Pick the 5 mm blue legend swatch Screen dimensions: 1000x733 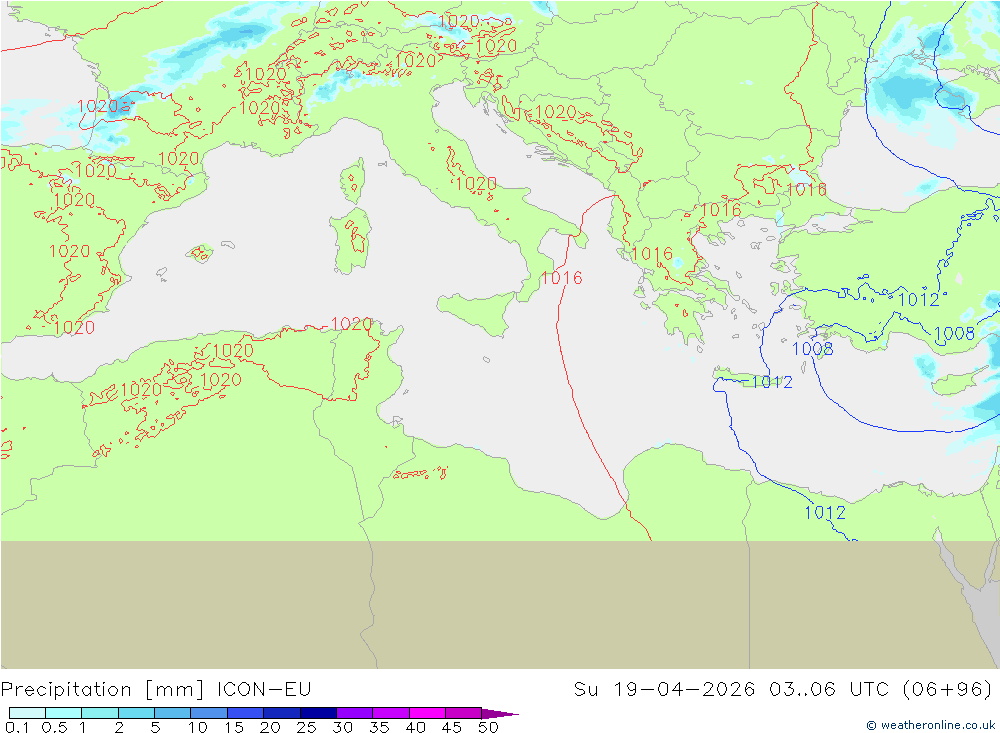(x=172, y=713)
